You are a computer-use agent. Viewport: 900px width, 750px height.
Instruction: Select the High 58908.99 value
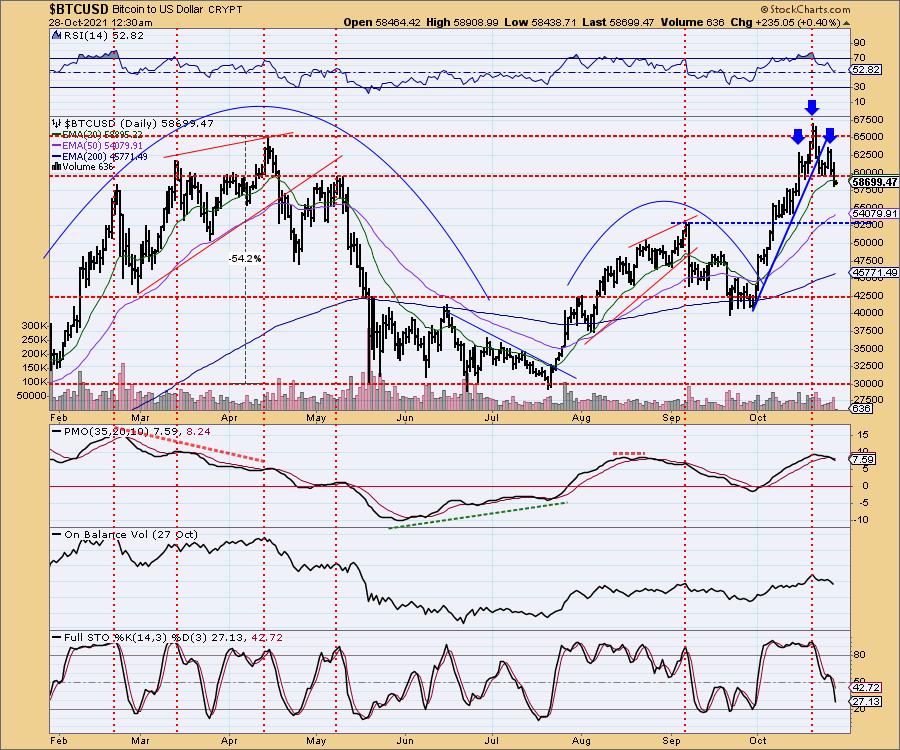pos(463,22)
